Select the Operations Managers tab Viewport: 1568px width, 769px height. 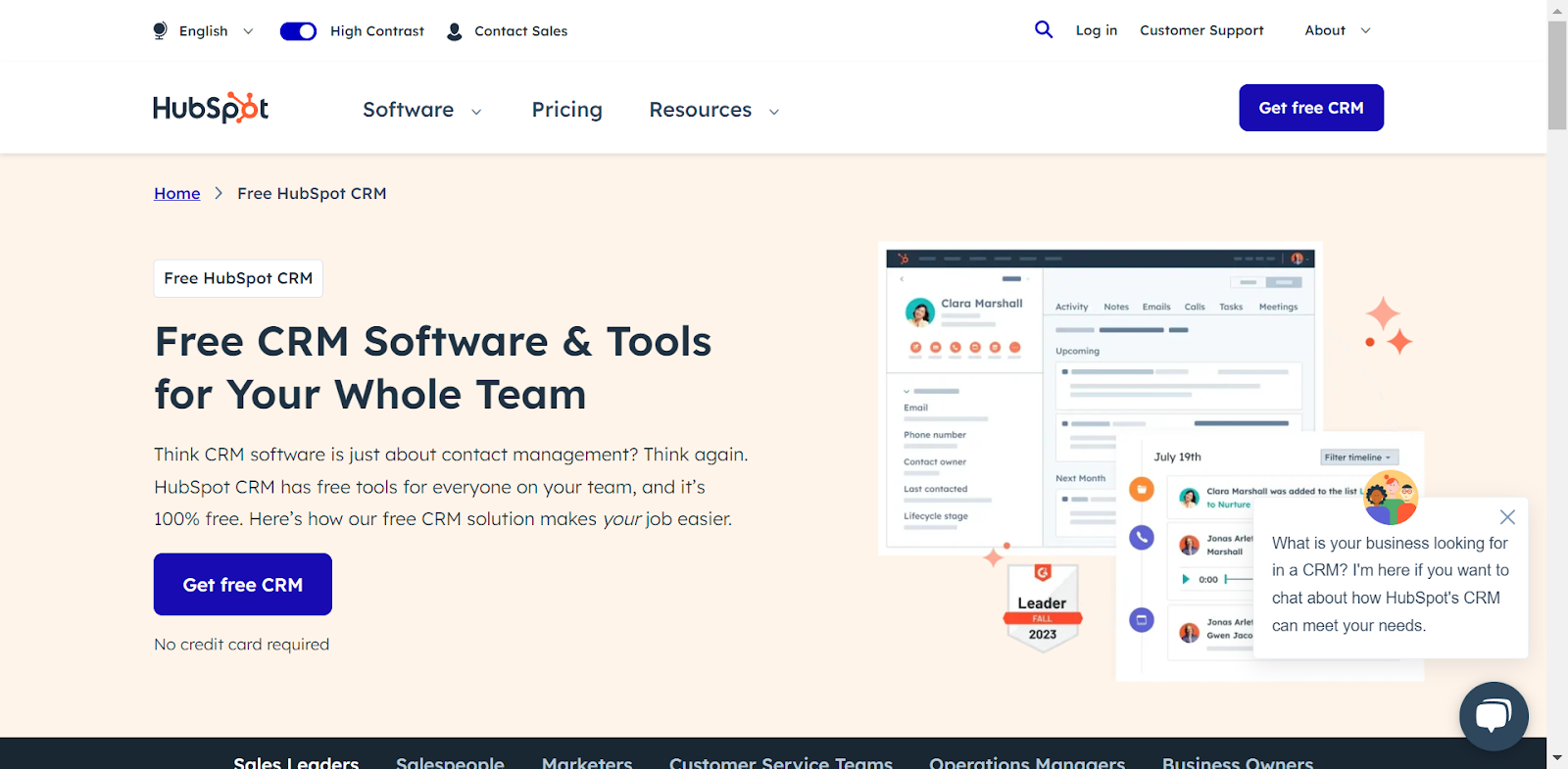click(x=1027, y=762)
